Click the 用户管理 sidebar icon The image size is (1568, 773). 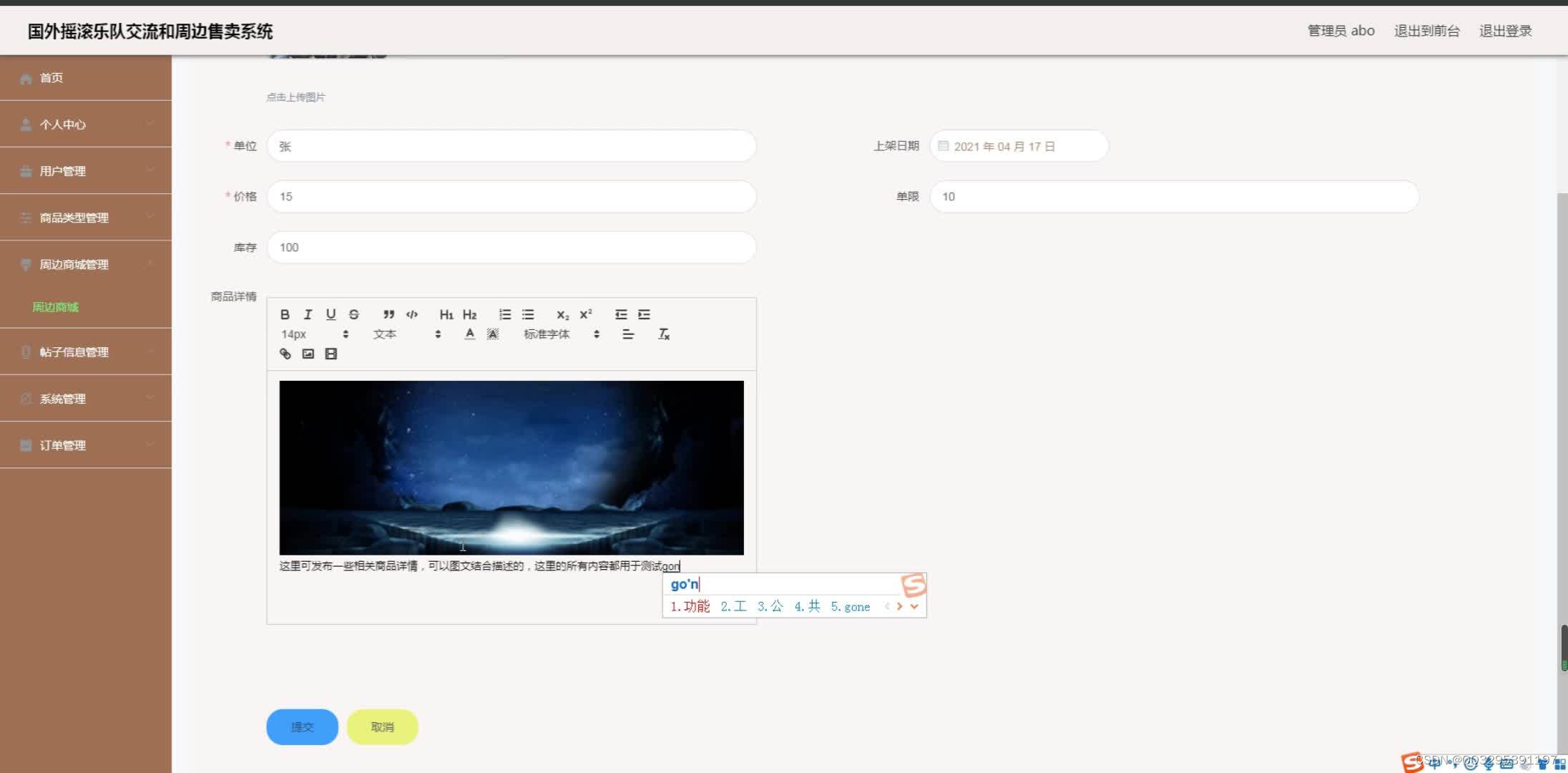26,171
